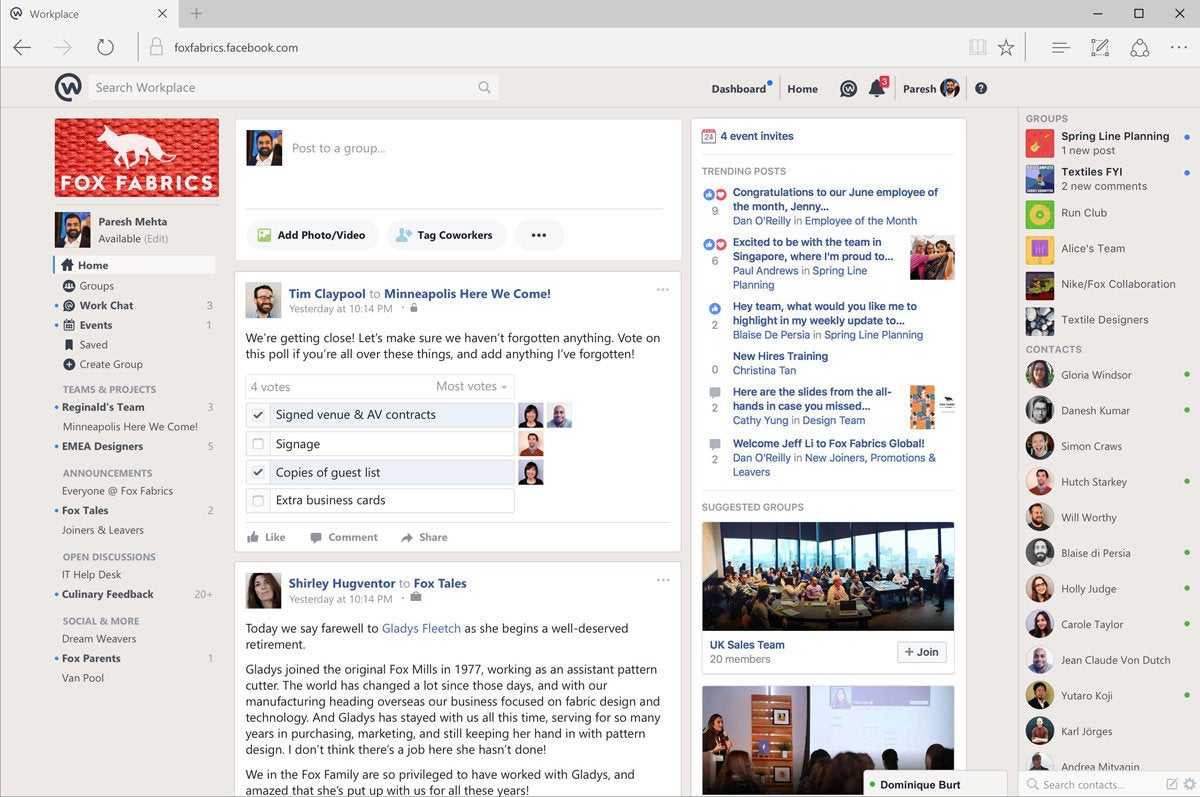
Task: Open new message compose icon in contacts
Action: click(1171, 784)
